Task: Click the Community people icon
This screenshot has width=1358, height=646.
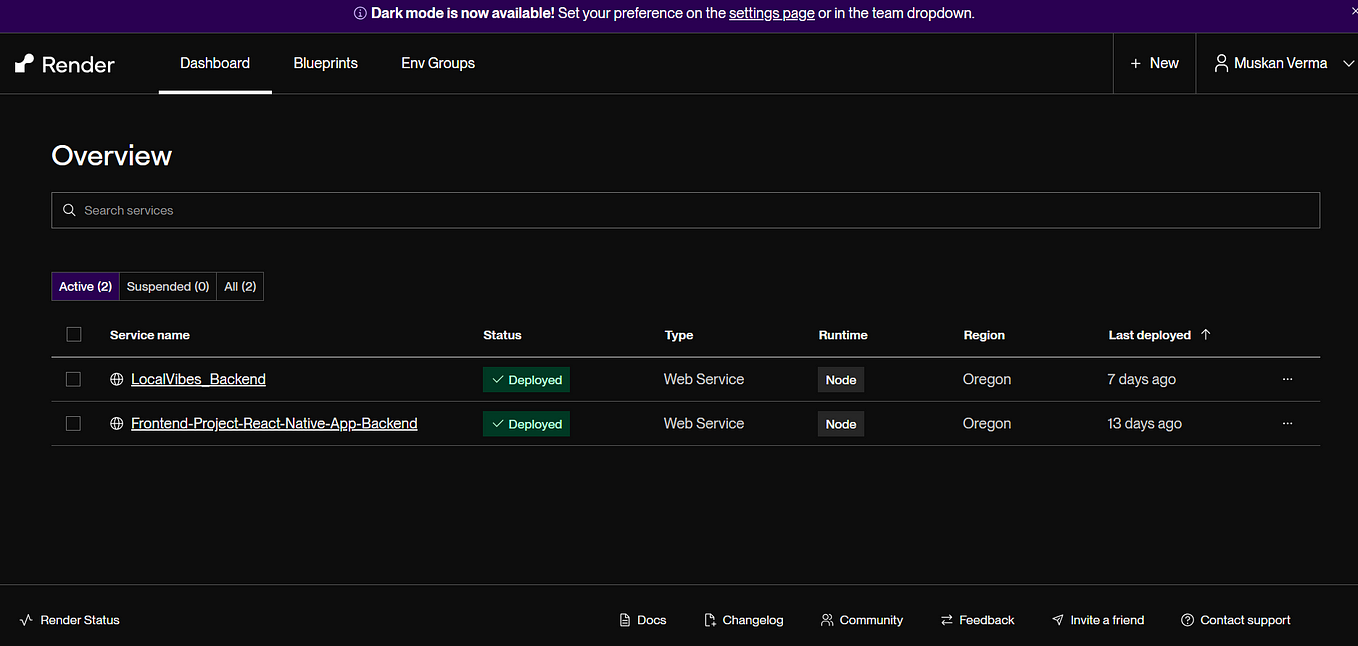Action: coord(827,620)
